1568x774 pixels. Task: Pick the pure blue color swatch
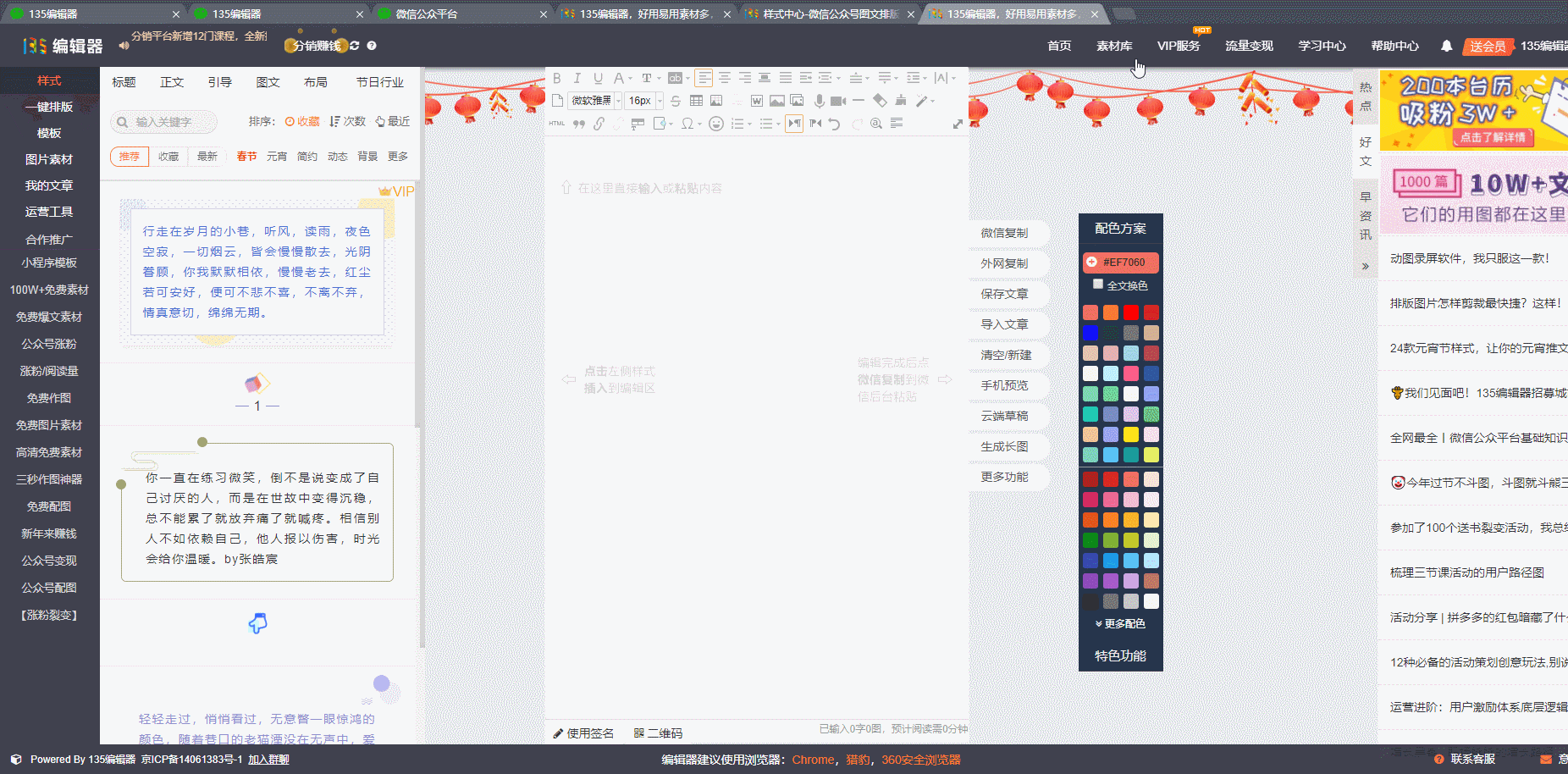pos(1090,333)
